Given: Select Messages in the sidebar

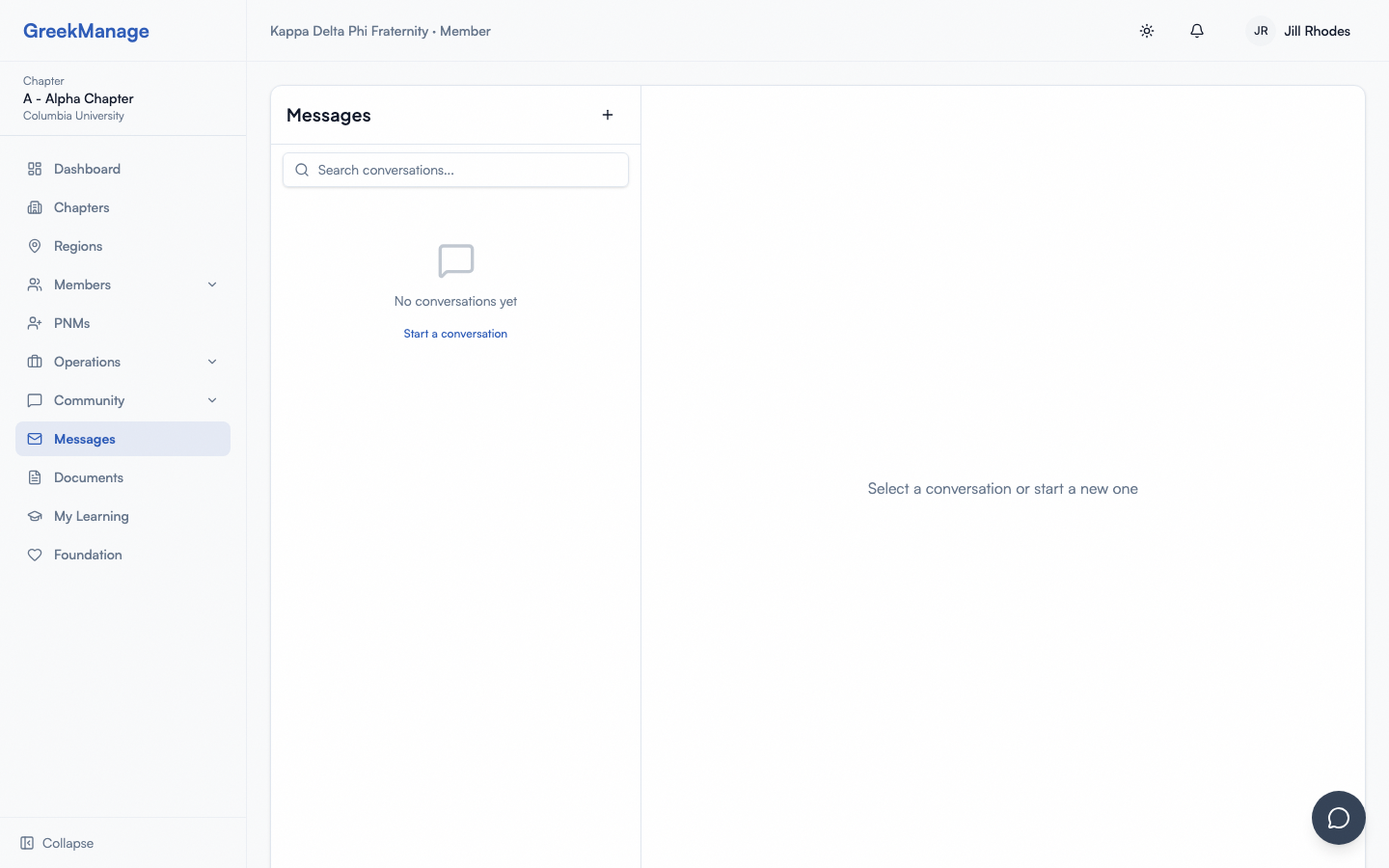Looking at the screenshot, I should (86, 439).
